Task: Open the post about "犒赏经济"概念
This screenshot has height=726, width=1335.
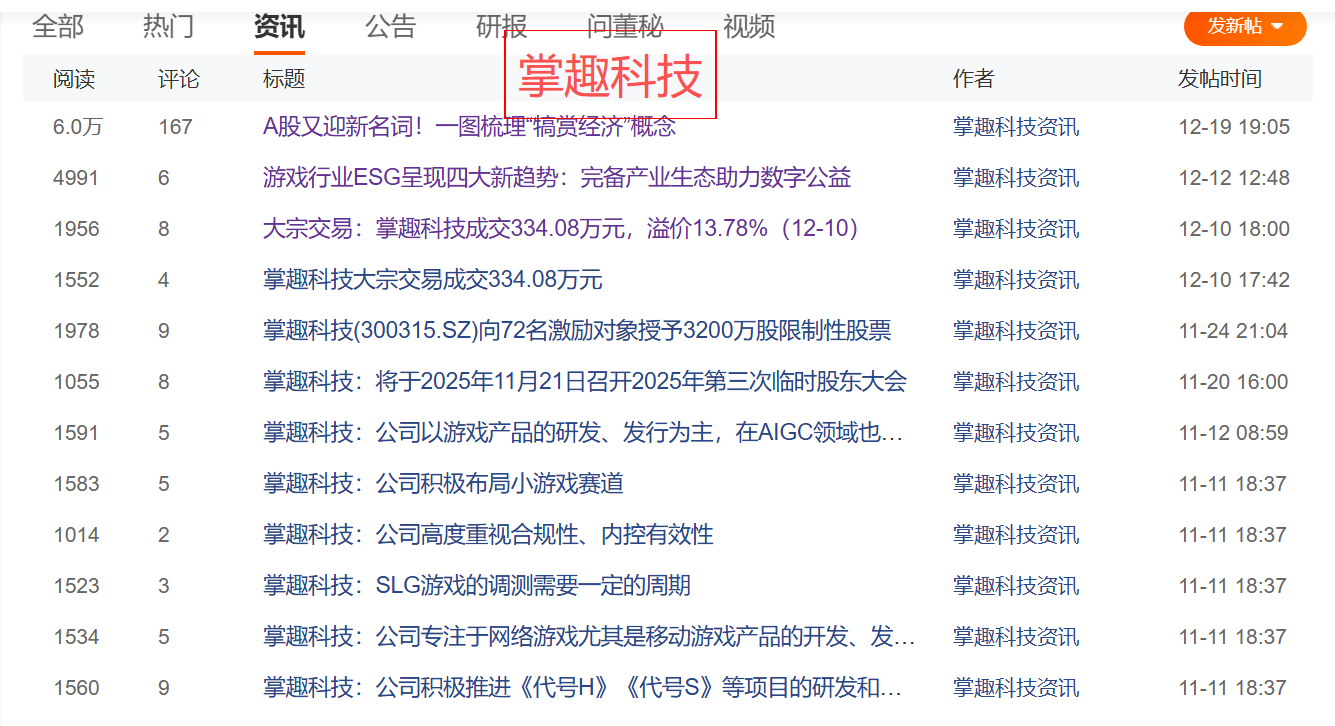Action: click(469, 127)
